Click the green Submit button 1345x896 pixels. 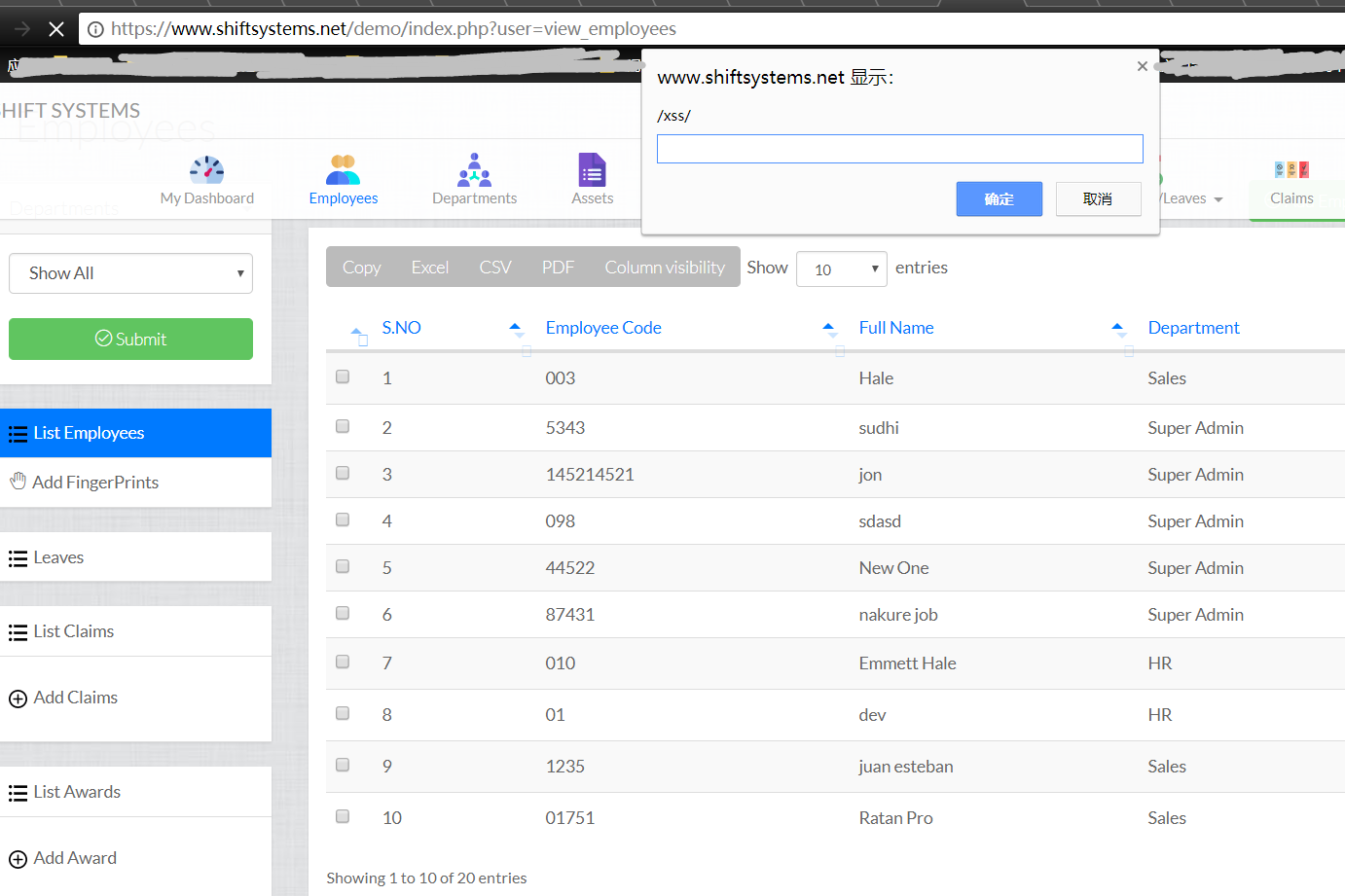coord(130,339)
